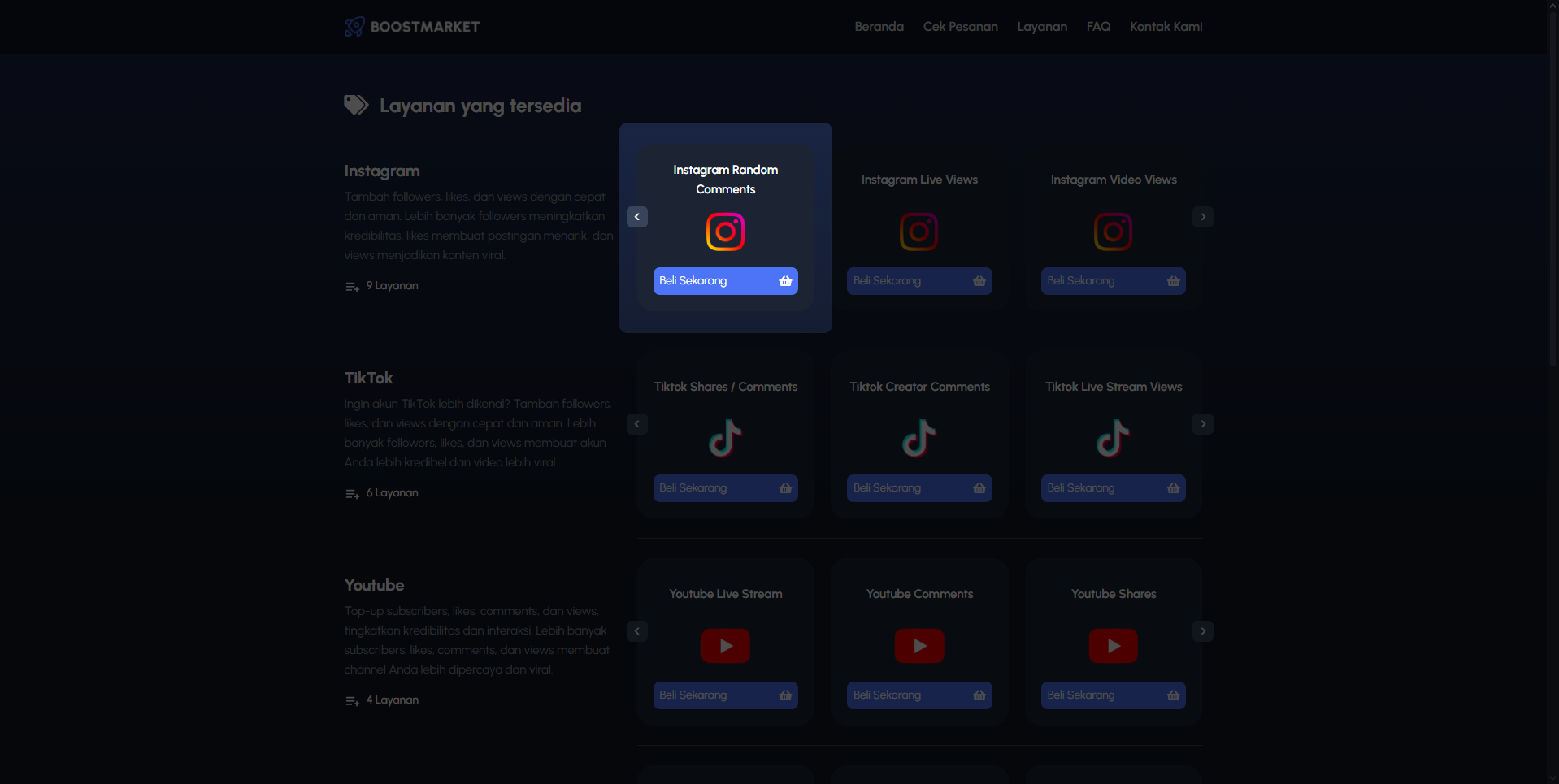Show previous Youtube services with left chevron
The image size is (1559, 784).
coord(637,631)
